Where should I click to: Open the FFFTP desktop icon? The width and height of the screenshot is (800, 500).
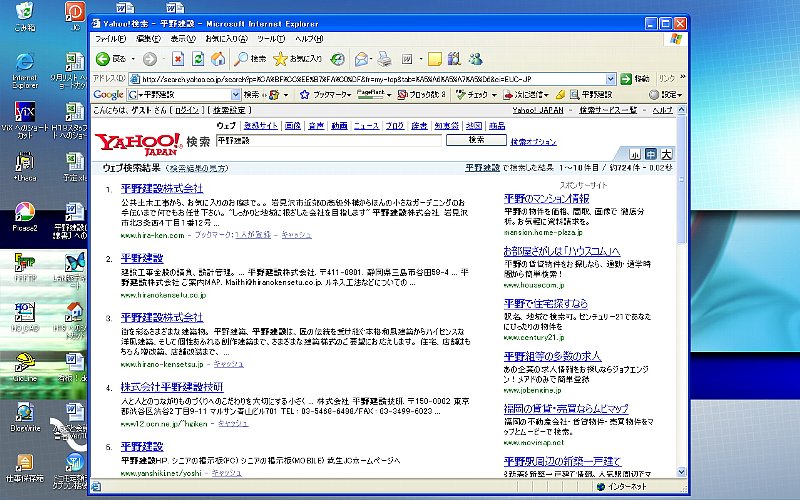(x=24, y=267)
